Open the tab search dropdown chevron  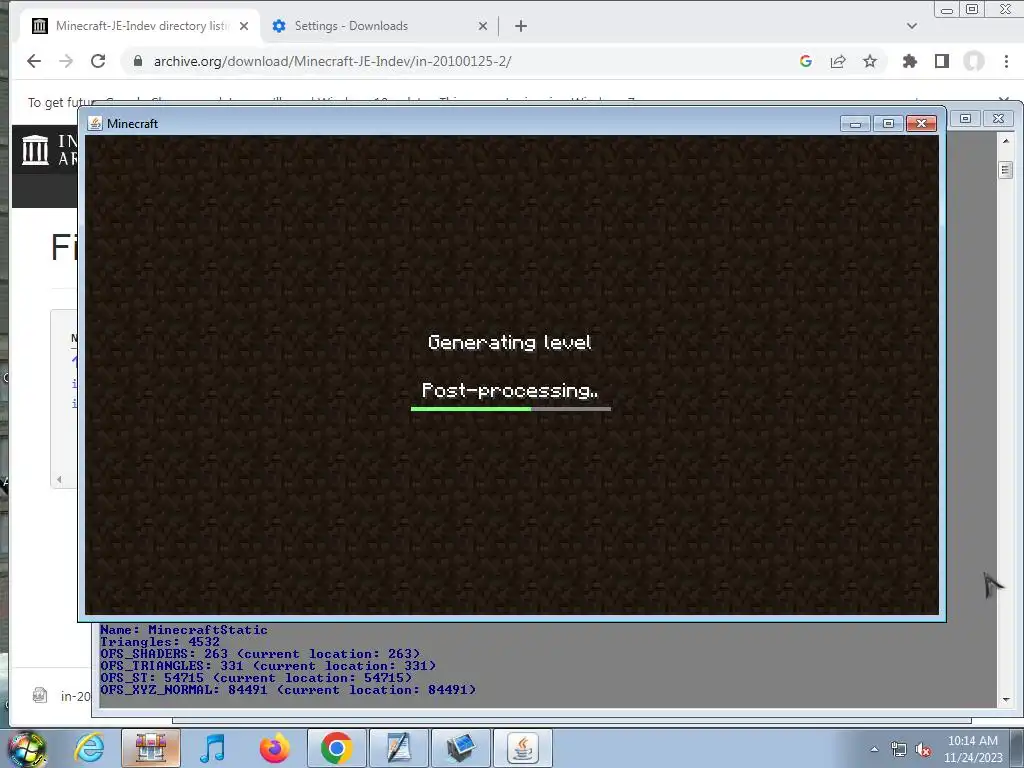[912, 26]
